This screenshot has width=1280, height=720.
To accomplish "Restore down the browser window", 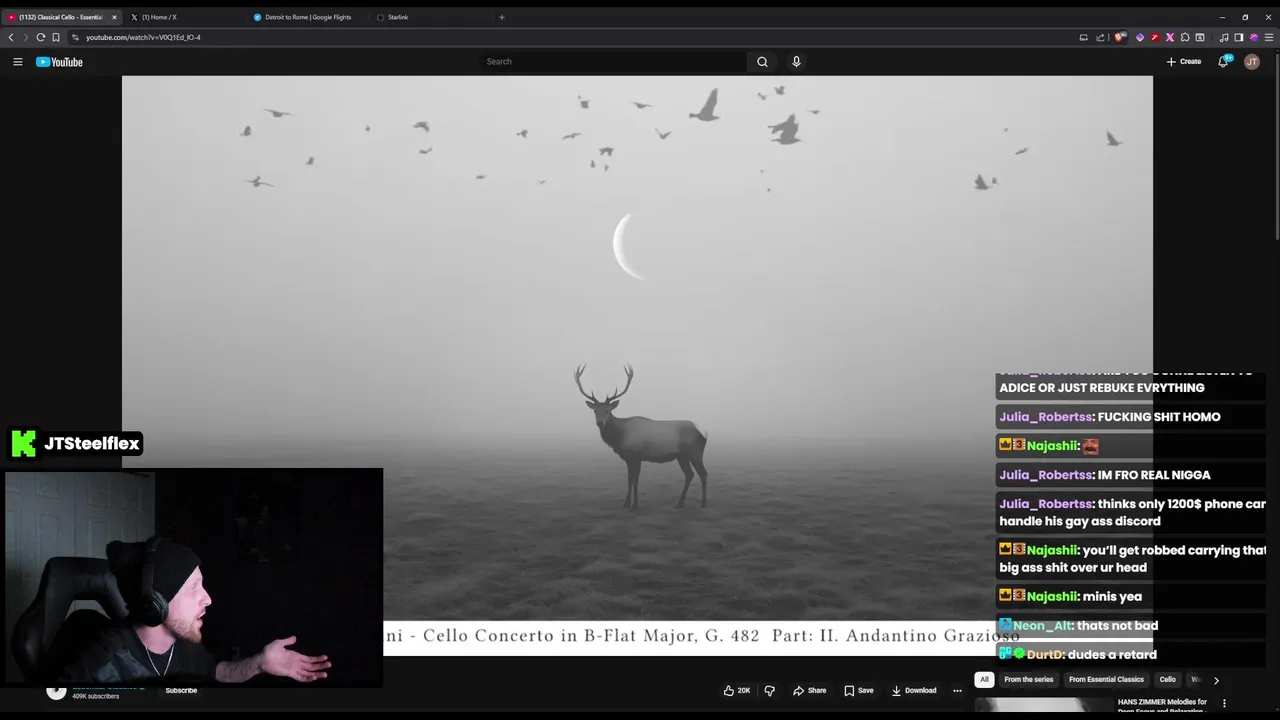I will pos(1245,17).
